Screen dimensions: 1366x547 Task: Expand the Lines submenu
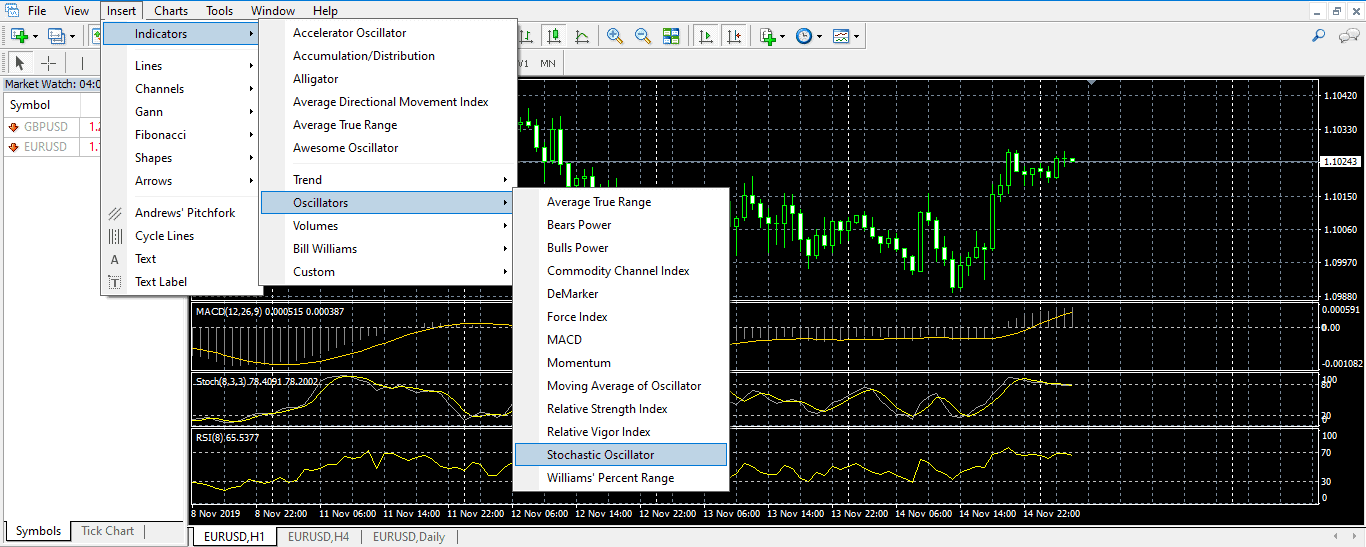pos(182,66)
